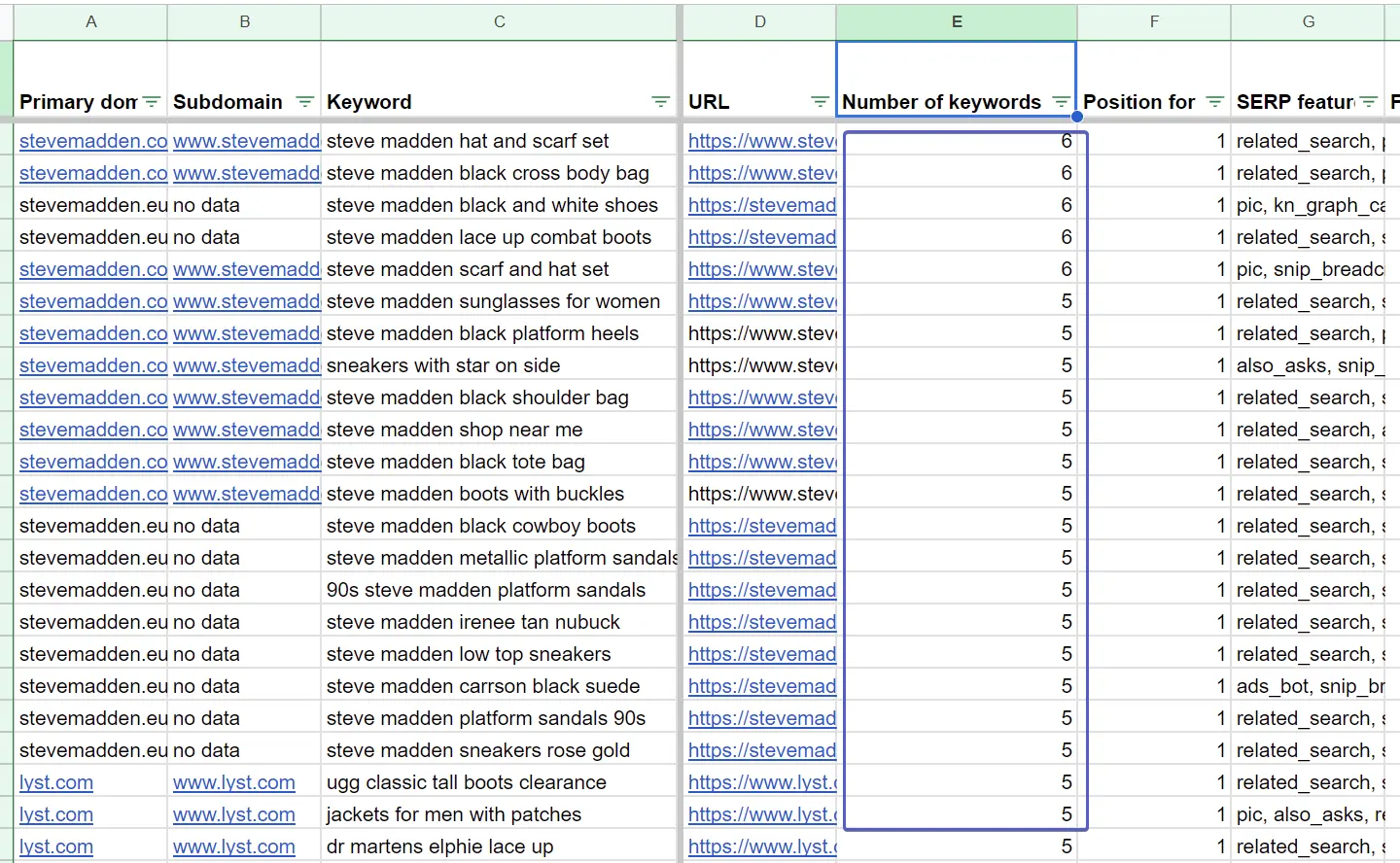The height and width of the screenshot is (863, 1400).
Task: Select column A header
Action: tap(90, 21)
